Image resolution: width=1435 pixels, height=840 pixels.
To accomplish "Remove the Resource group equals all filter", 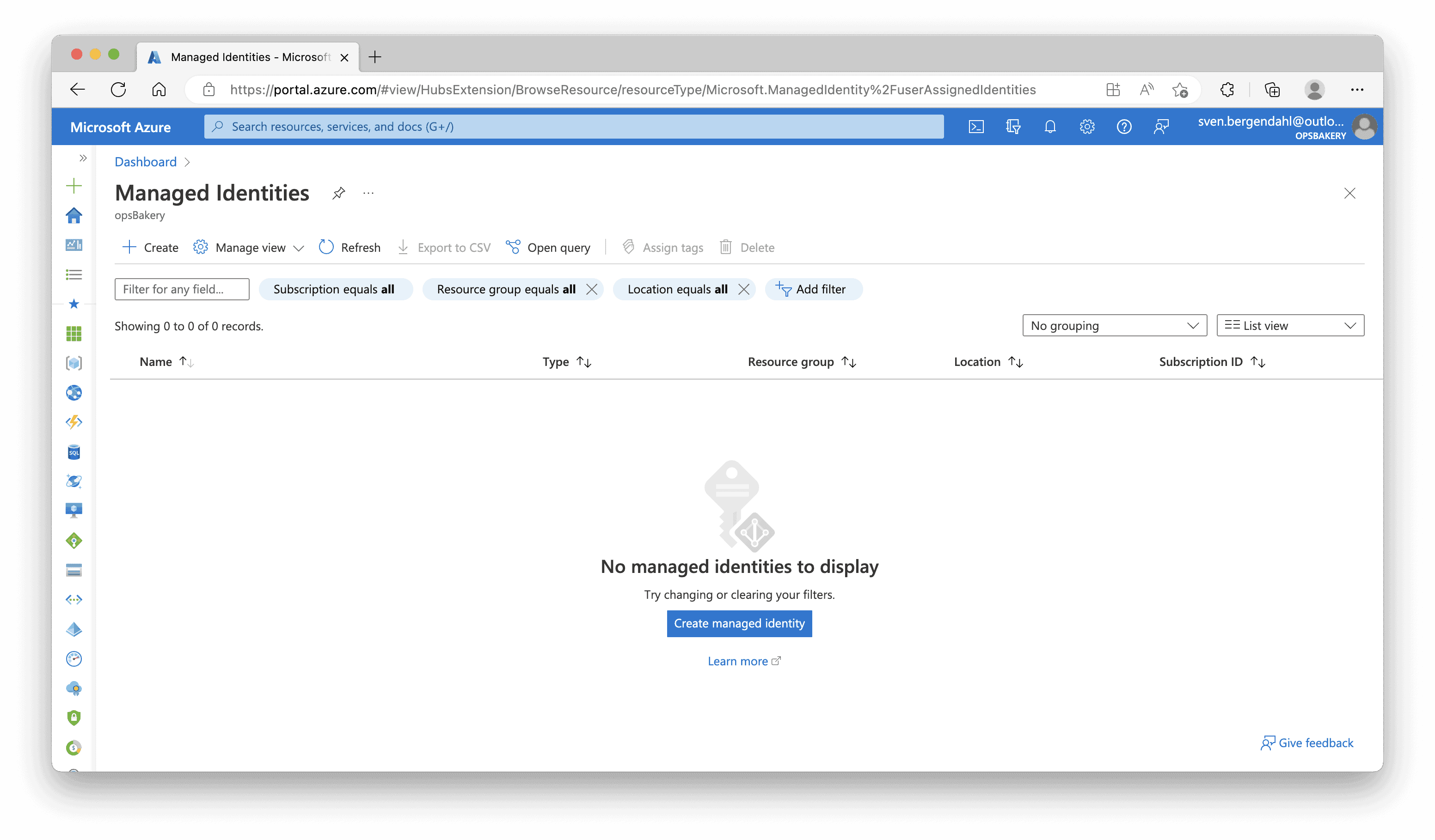I will 592,289.
